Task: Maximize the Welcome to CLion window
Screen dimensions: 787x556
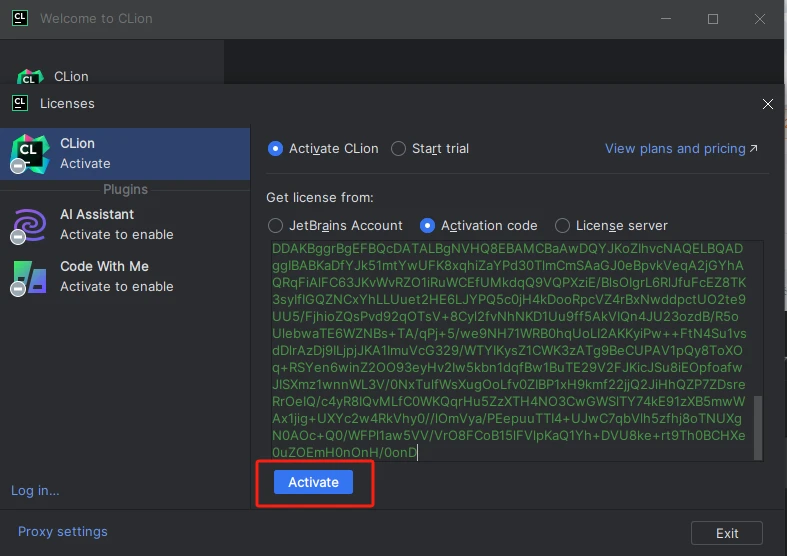Action: point(713,18)
